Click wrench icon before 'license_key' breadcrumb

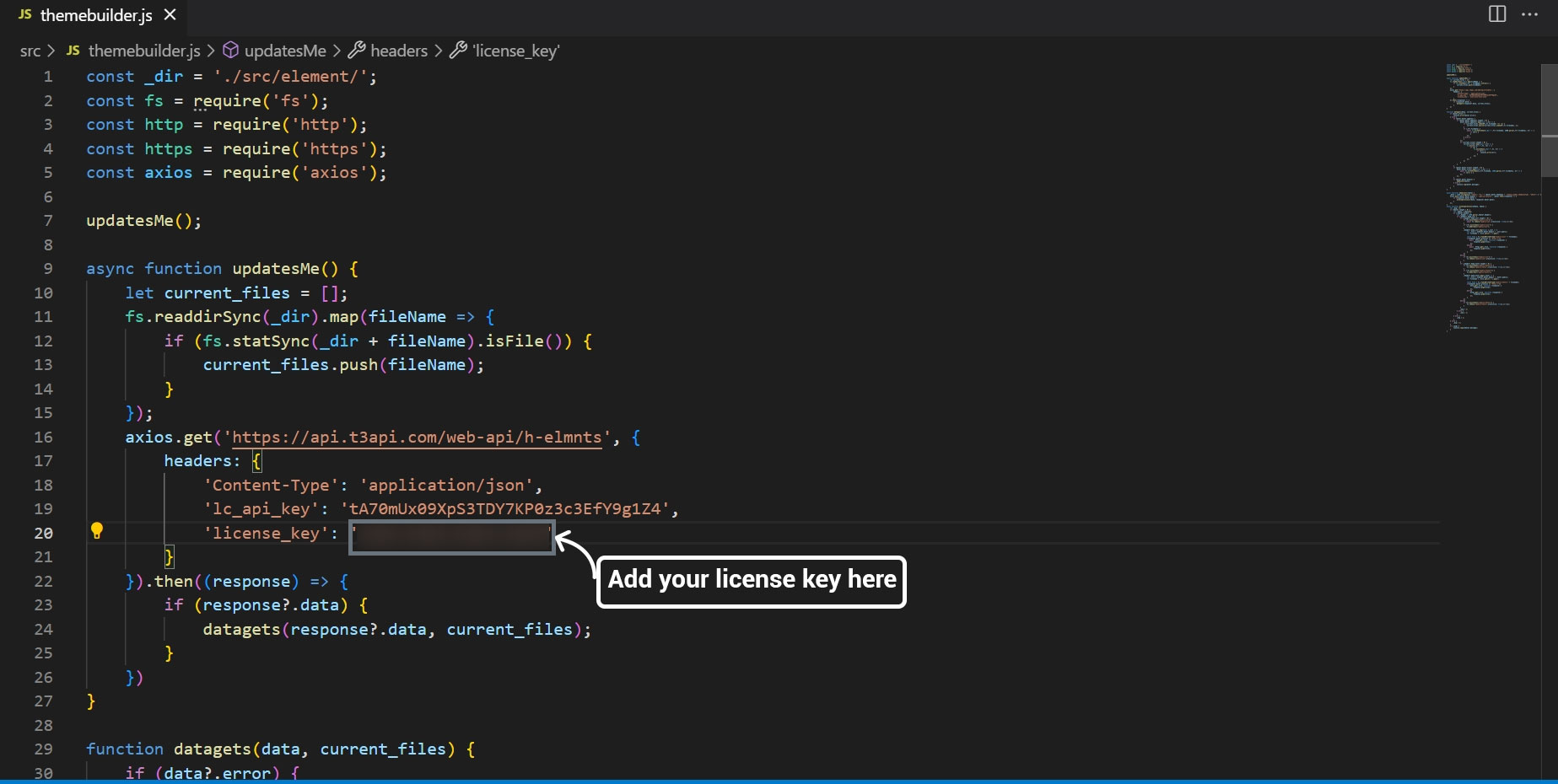point(458,51)
